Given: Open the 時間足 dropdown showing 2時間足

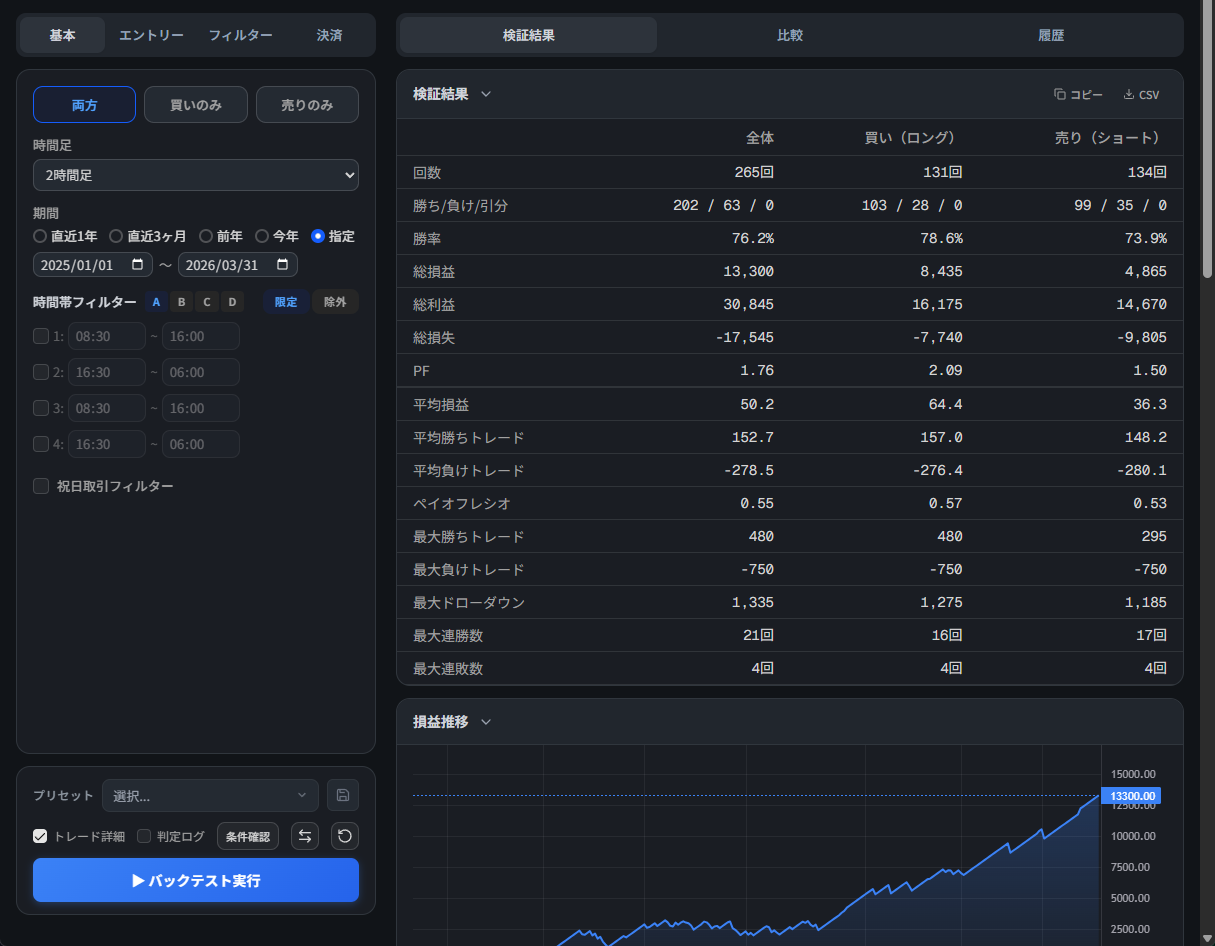Looking at the screenshot, I should tap(196, 174).
